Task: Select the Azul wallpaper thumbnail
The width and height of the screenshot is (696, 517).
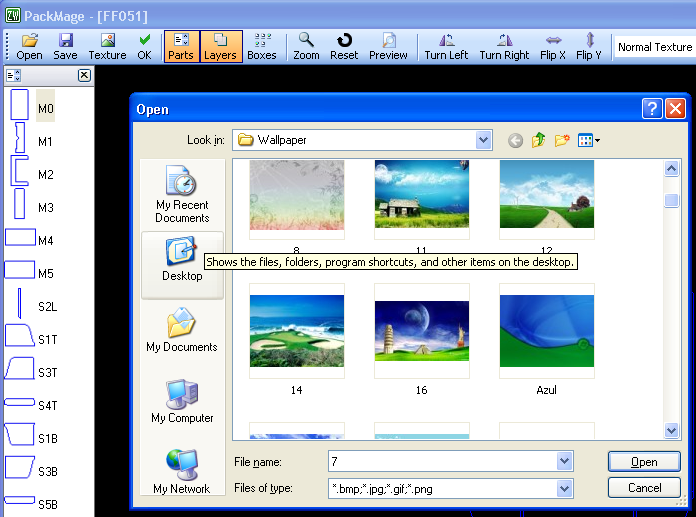Action: click(547, 331)
